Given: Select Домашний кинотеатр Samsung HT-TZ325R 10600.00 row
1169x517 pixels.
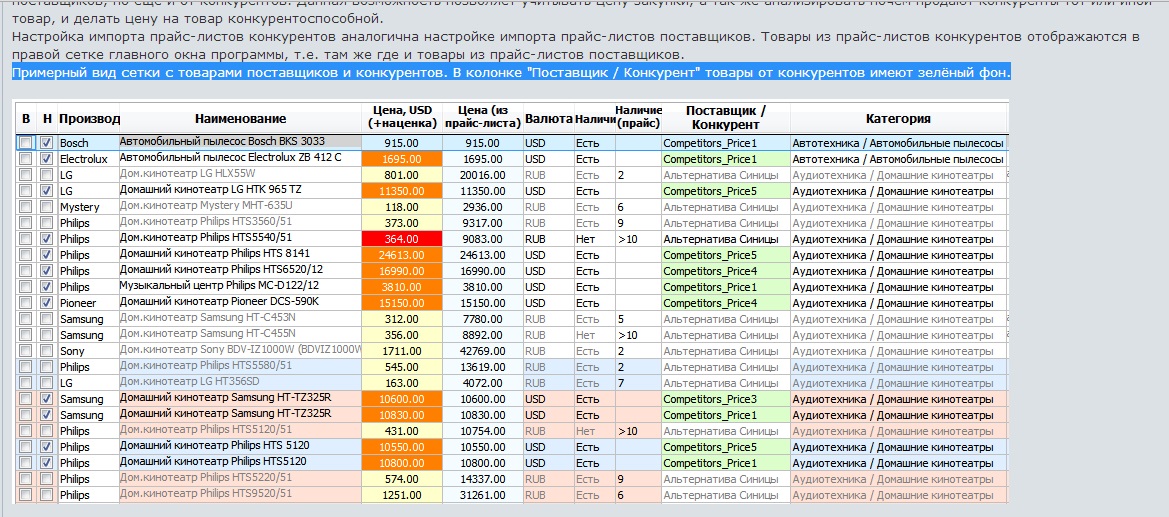Looking at the screenshot, I should [x=511, y=398].
